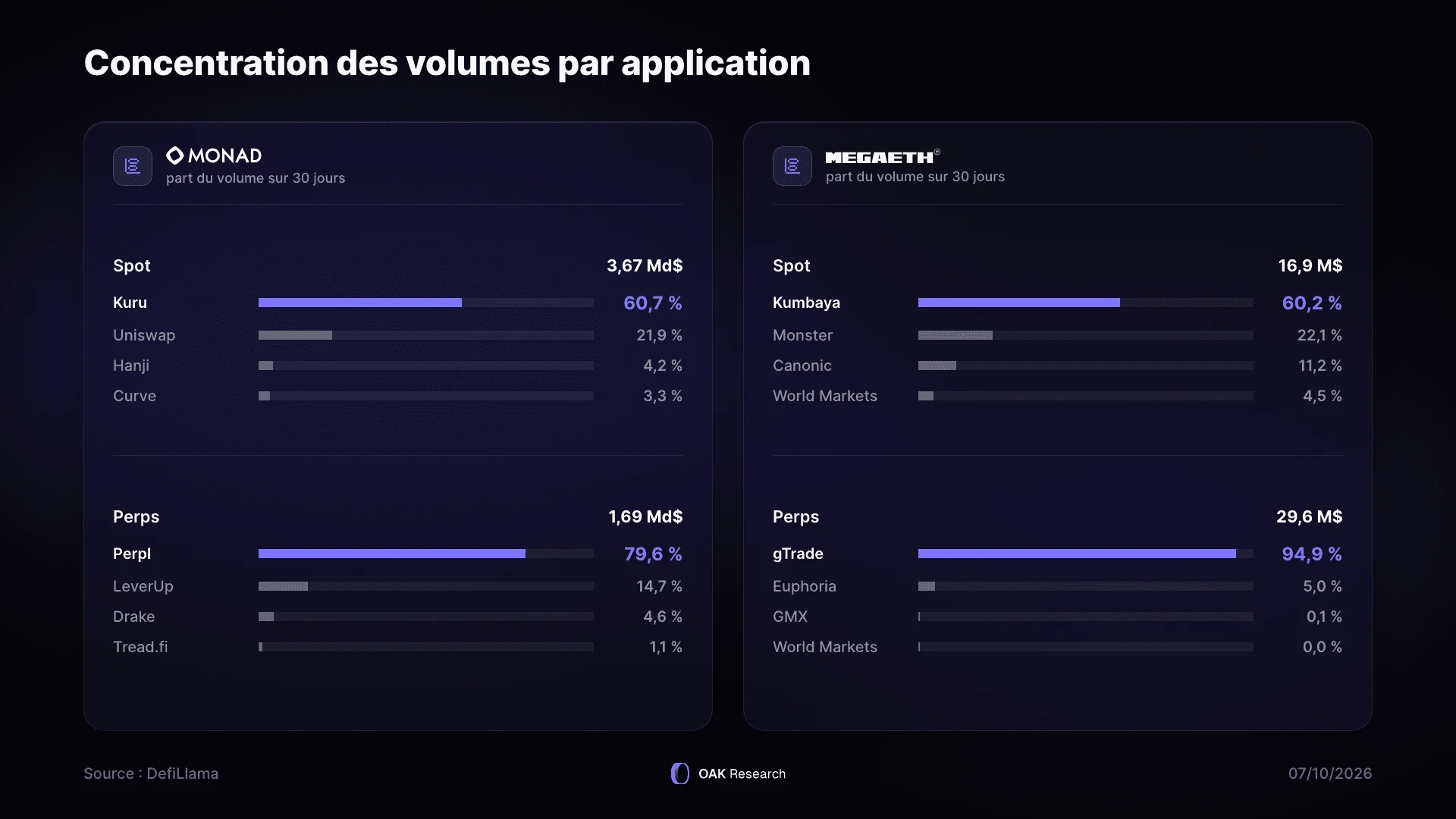This screenshot has height=819, width=1456.
Task: Click the Monad spot total "3,67 Md$"
Action: tap(645, 265)
